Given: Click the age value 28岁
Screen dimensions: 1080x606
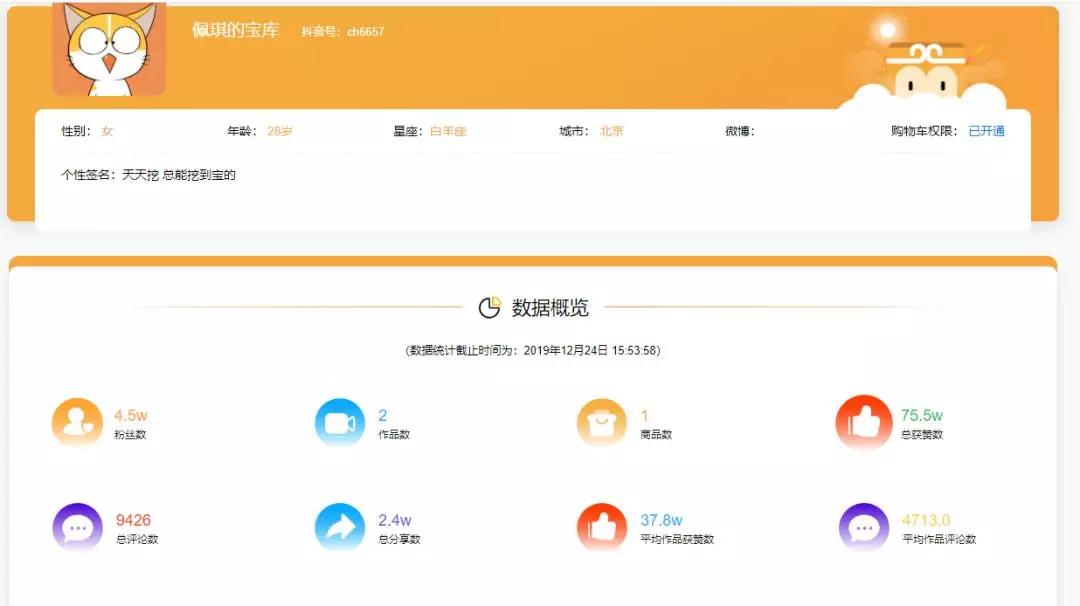Looking at the screenshot, I should [280, 131].
